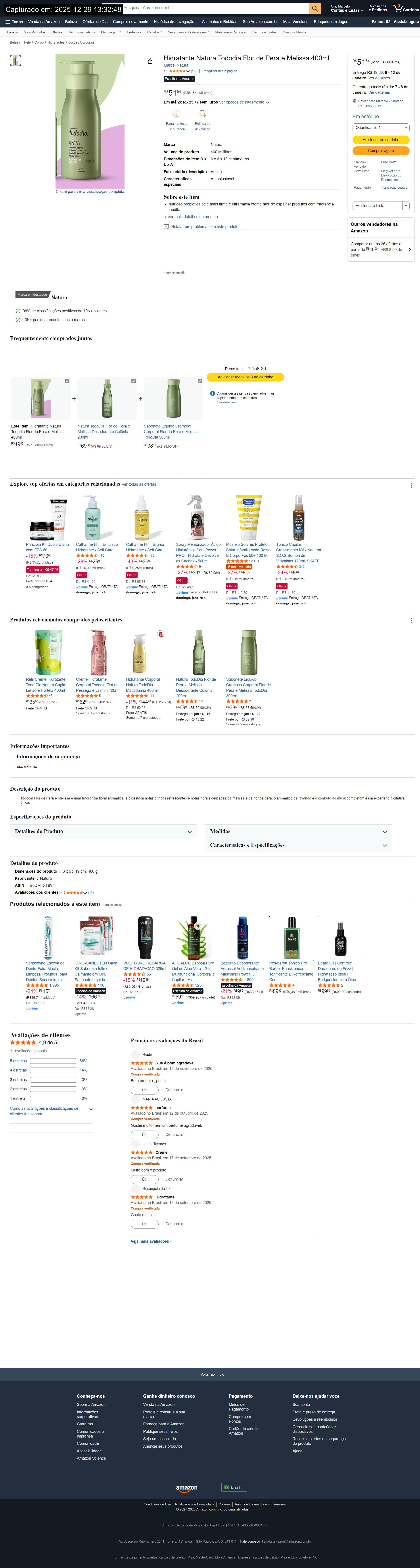Viewport: 420px width, 1568px height.
Task: Uncheck the Sabonete Líquido Cremoso bundle checkbox
Action: pyautogui.click(x=200, y=381)
